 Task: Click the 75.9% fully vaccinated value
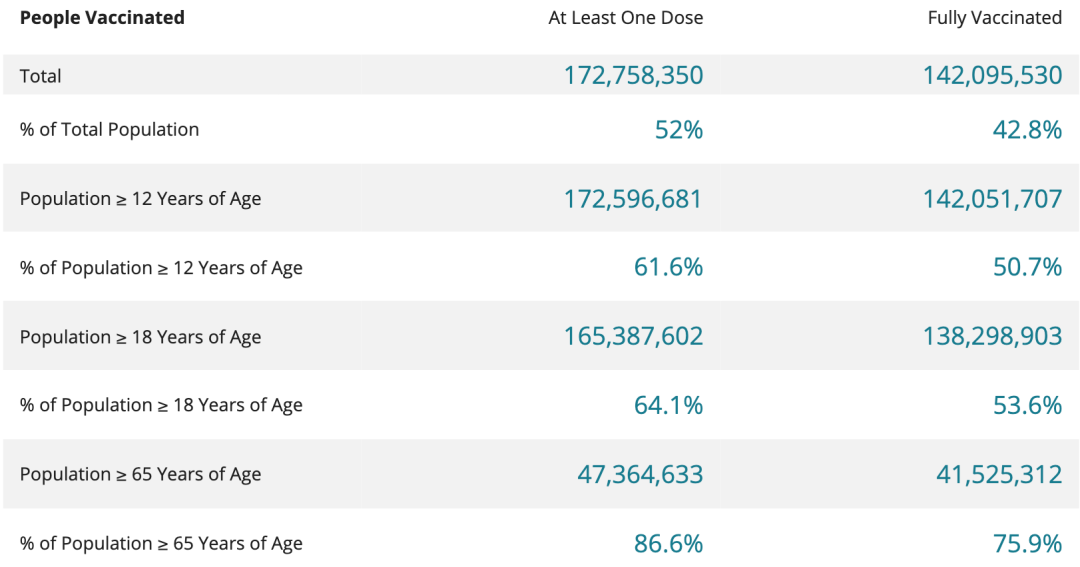pyautogui.click(x=1027, y=544)
